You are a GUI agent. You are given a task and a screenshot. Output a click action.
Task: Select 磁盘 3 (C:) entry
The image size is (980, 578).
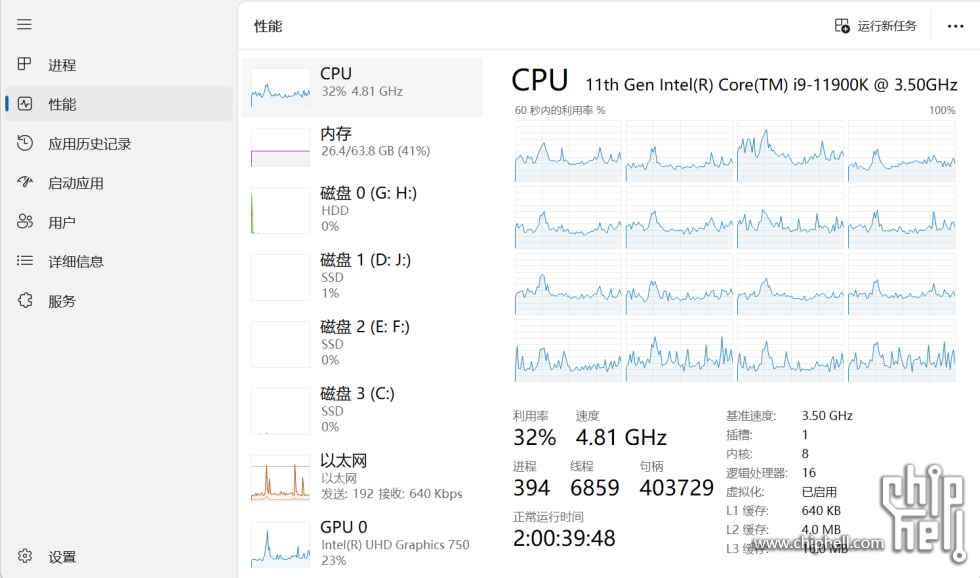pos(362,411)
